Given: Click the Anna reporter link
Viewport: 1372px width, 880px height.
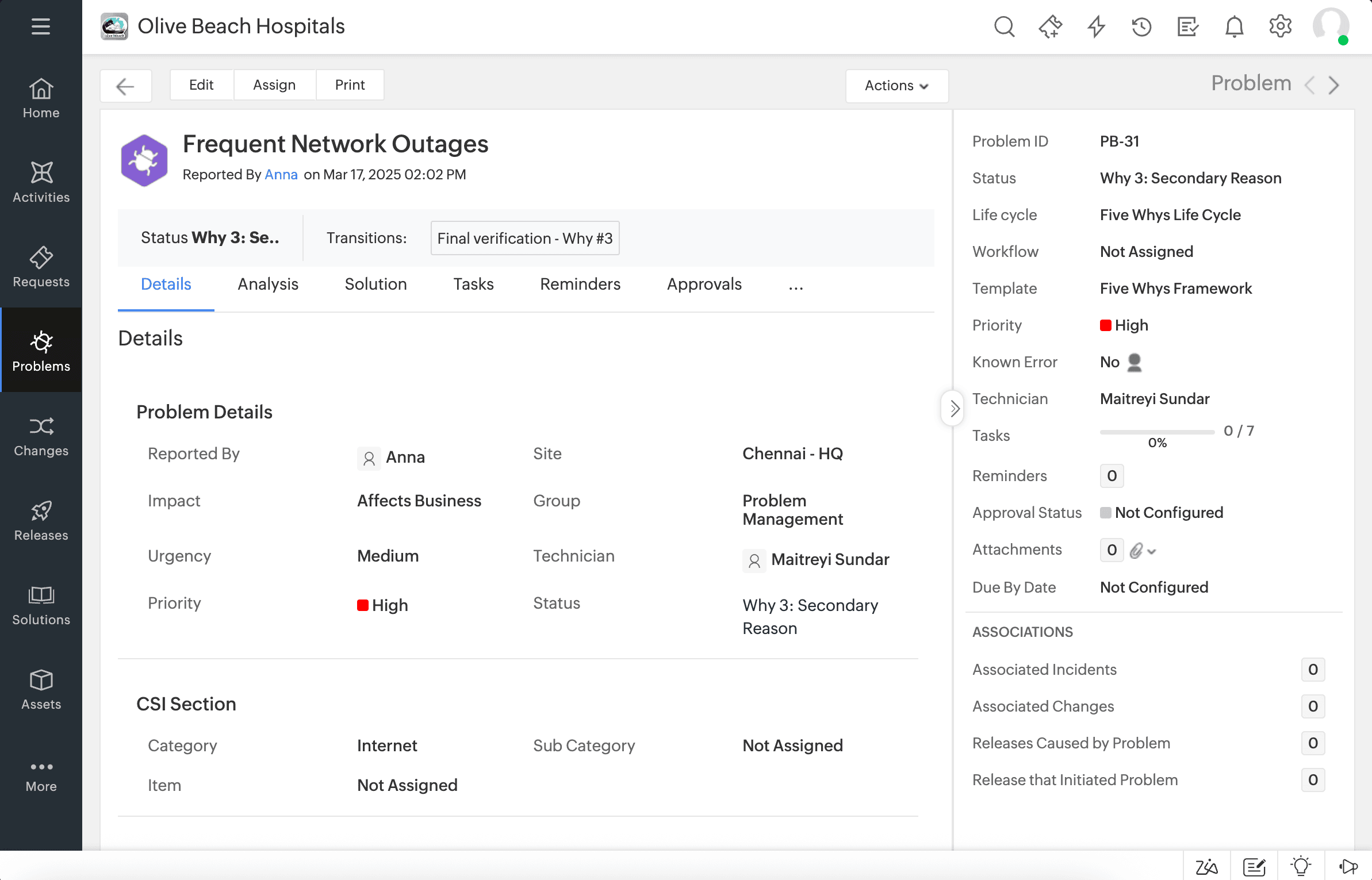Looking at the screenshot, I should (281, 175).
